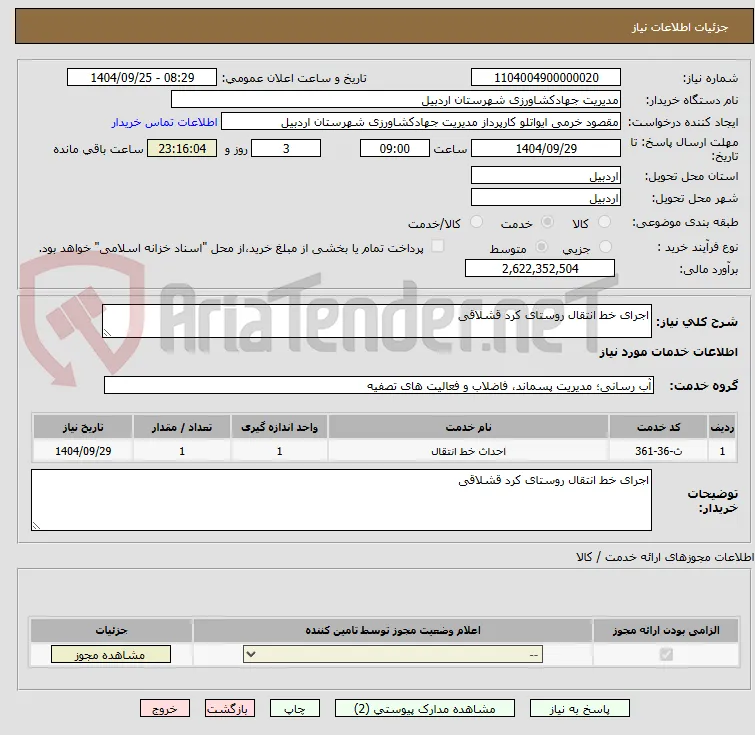Viewport: 755px width, 735px height.
Task: Click the deadline date 1404/09/29 field
Action: pos(546,148)
